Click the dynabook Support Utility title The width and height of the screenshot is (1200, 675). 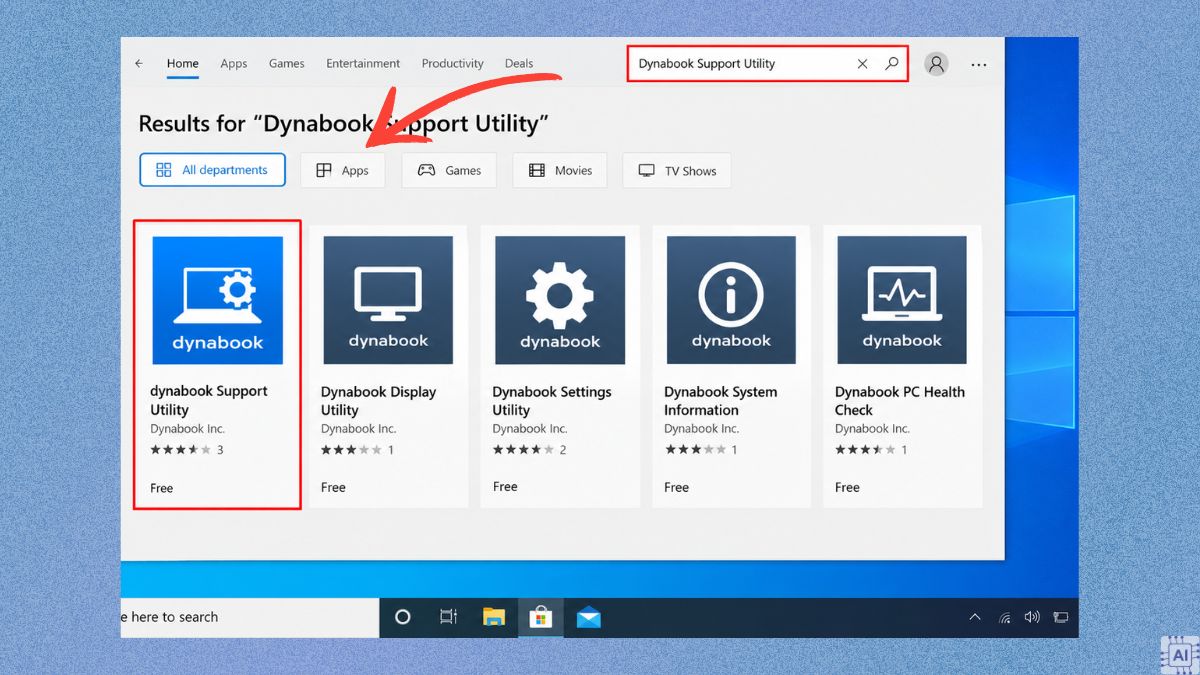tap(209, 400)
